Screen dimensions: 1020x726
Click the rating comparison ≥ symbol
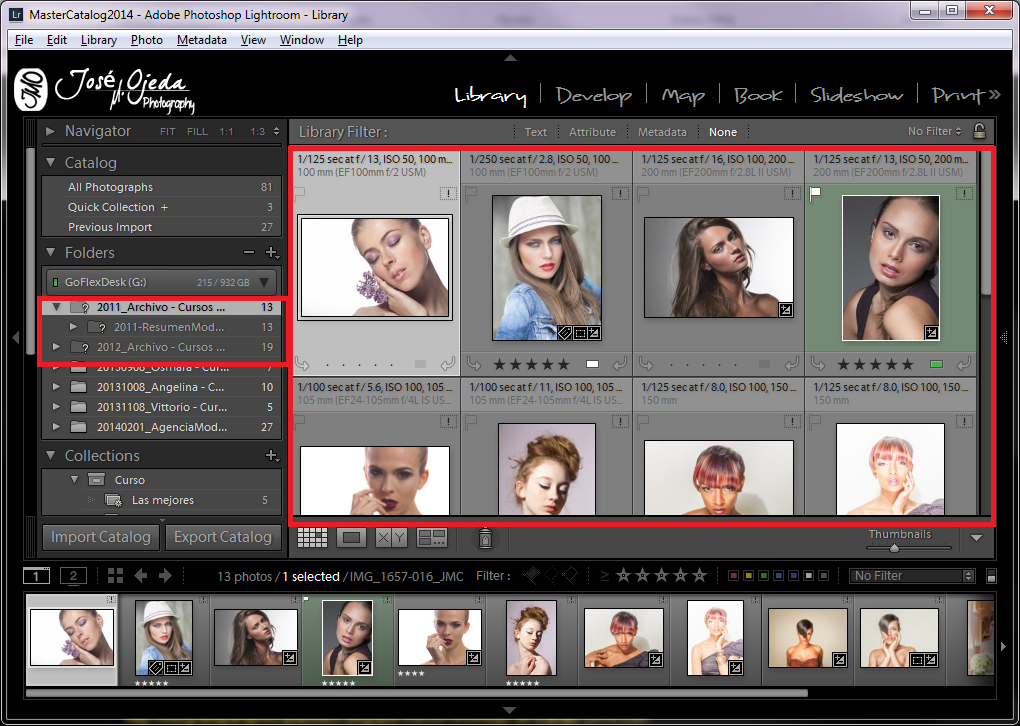point(605,576)
